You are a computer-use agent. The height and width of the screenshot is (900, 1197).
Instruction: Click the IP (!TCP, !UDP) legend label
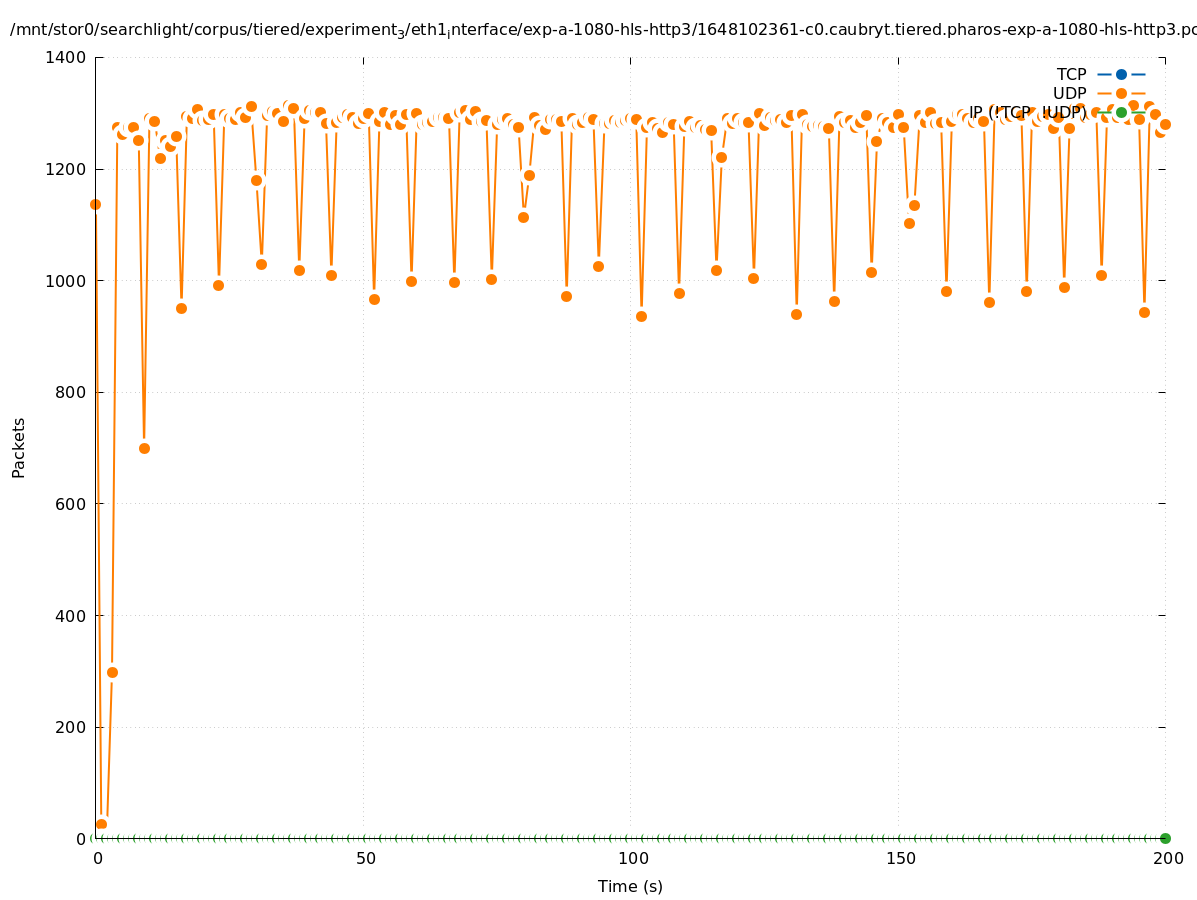coord(1027,112)
